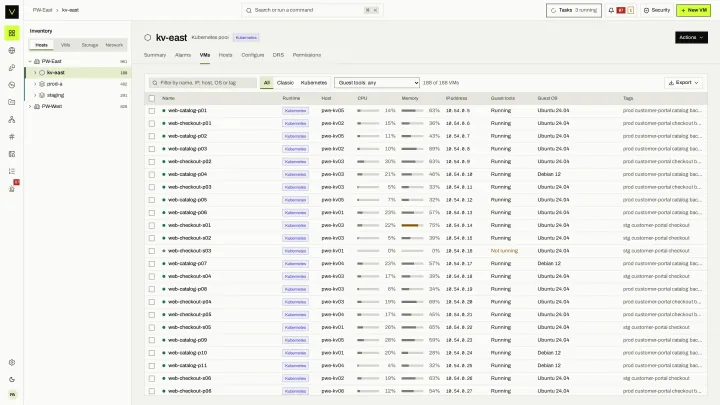The height and width of the screenshot is (405, 720).
Task: Click status dot of web-catalog-p01
Action: [164, 111]
